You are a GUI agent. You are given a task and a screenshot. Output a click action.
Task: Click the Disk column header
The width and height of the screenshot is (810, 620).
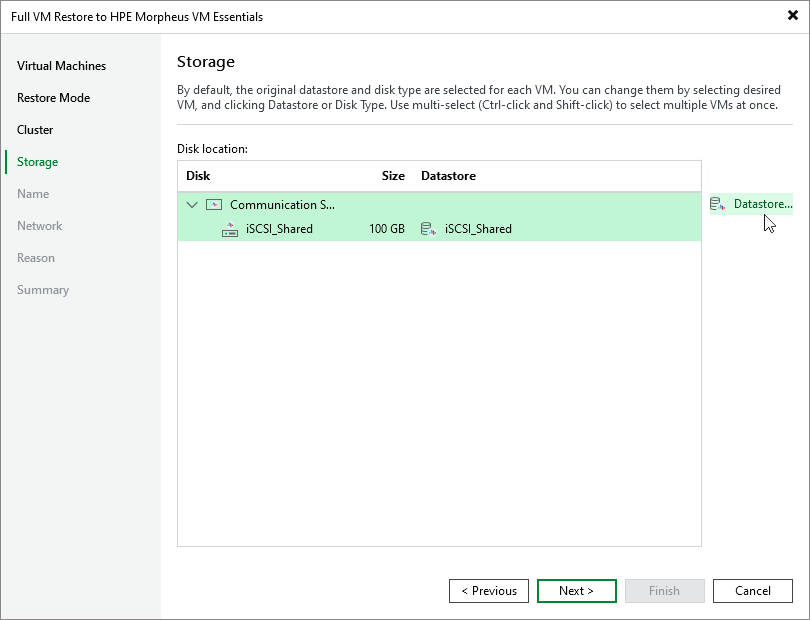197,176
